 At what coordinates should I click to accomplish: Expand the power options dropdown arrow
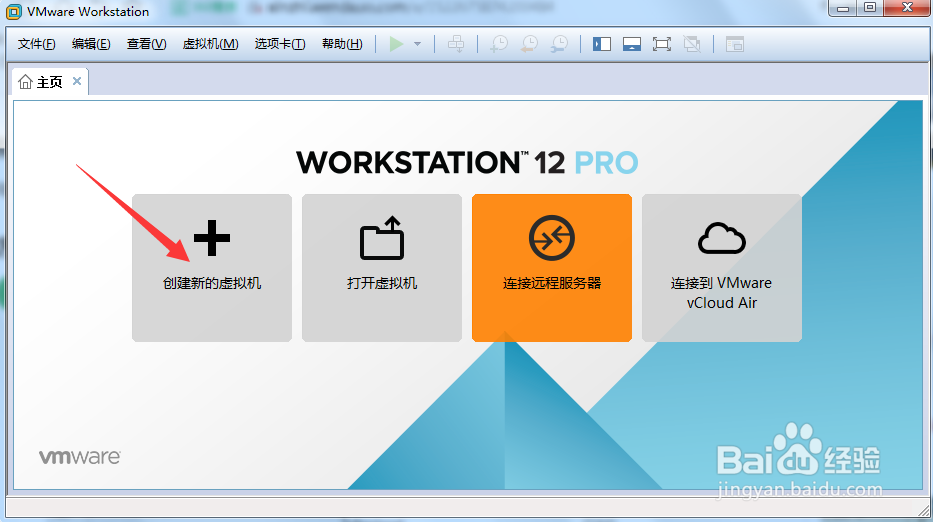click(x=417, y=44)
